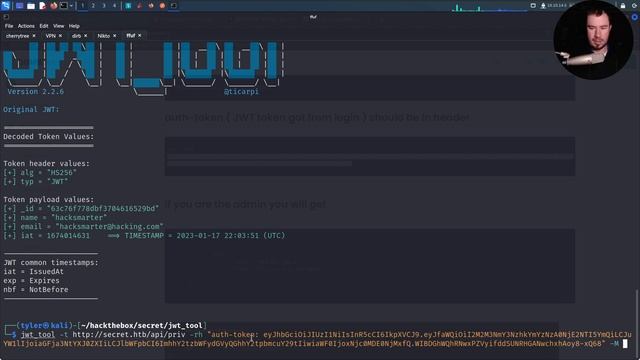Screen dimensions: 640x360
Task: Click the webcam overlay thumbnail
Action: coord(593,40)
